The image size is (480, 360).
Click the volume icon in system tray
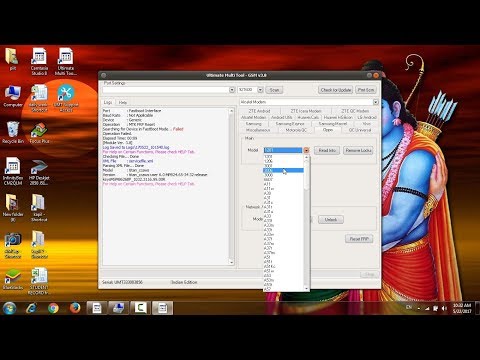click(444, 308)
